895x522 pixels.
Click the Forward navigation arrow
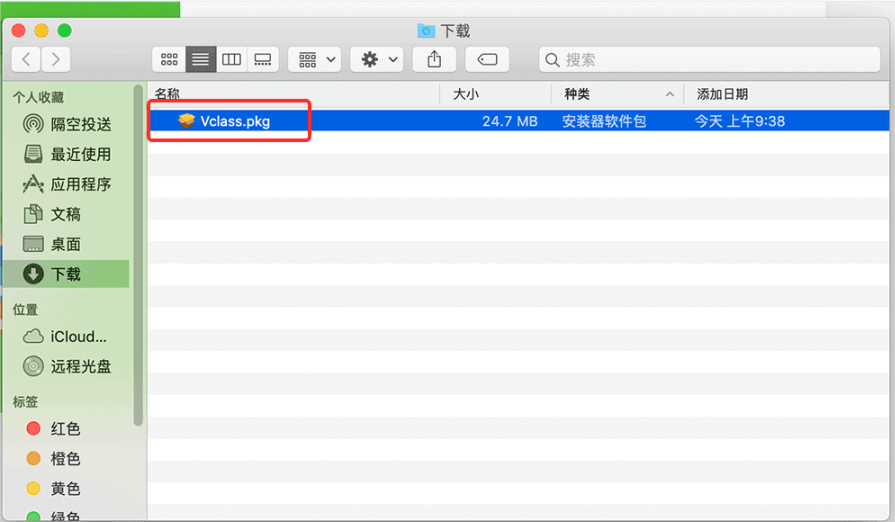click(56, 60)
